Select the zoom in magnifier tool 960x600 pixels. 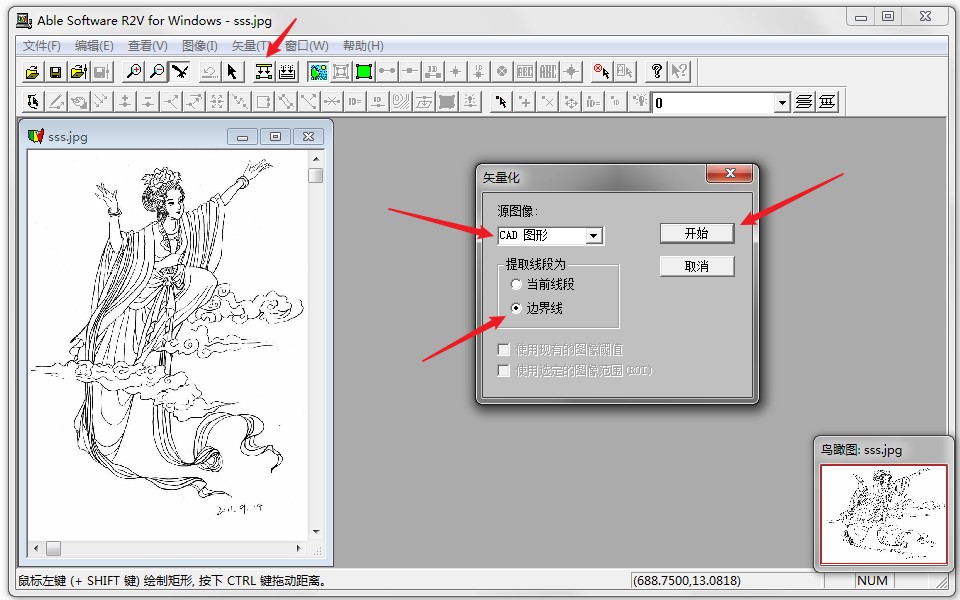133,72
